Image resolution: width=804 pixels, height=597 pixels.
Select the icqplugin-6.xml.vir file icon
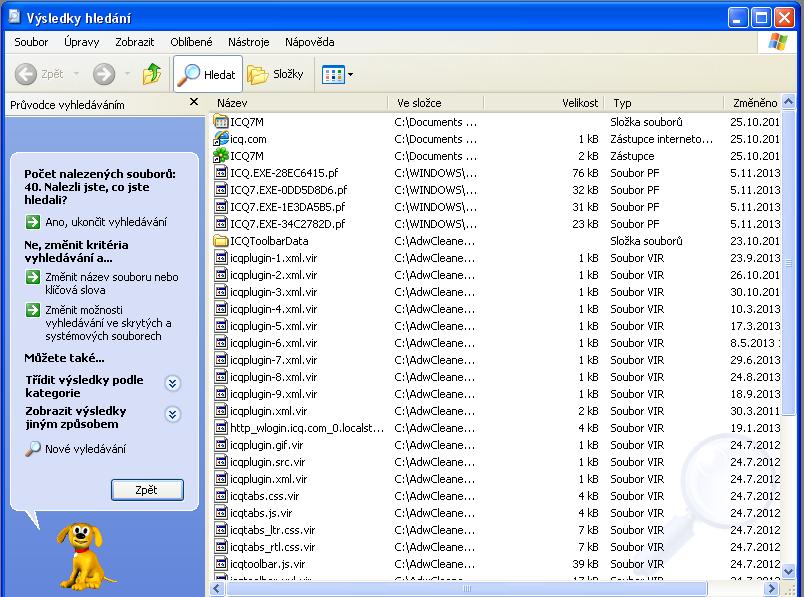(220, 343)
